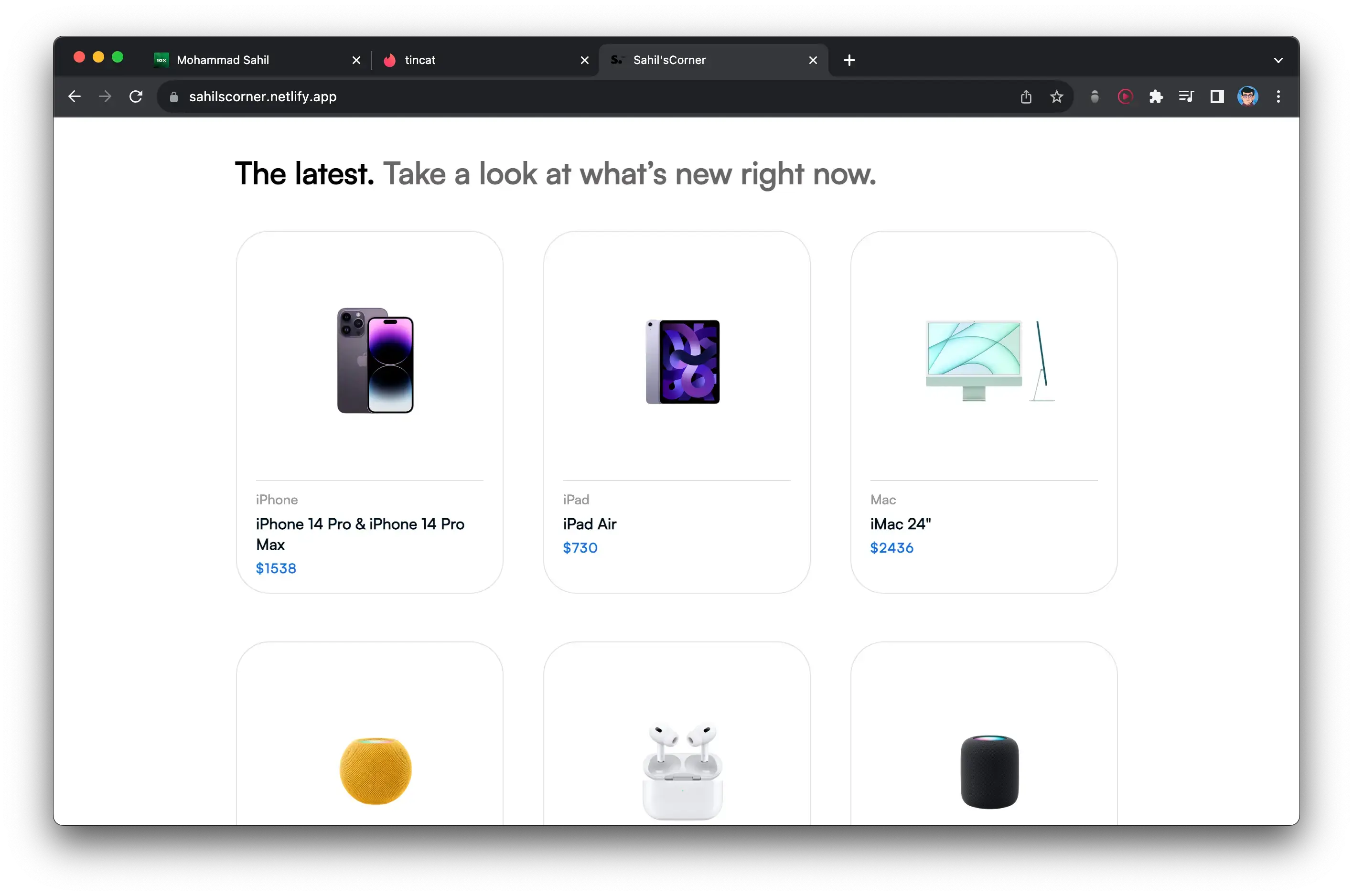Close the tincat tab
This screenshot has width=1353, height=896.
584,60
